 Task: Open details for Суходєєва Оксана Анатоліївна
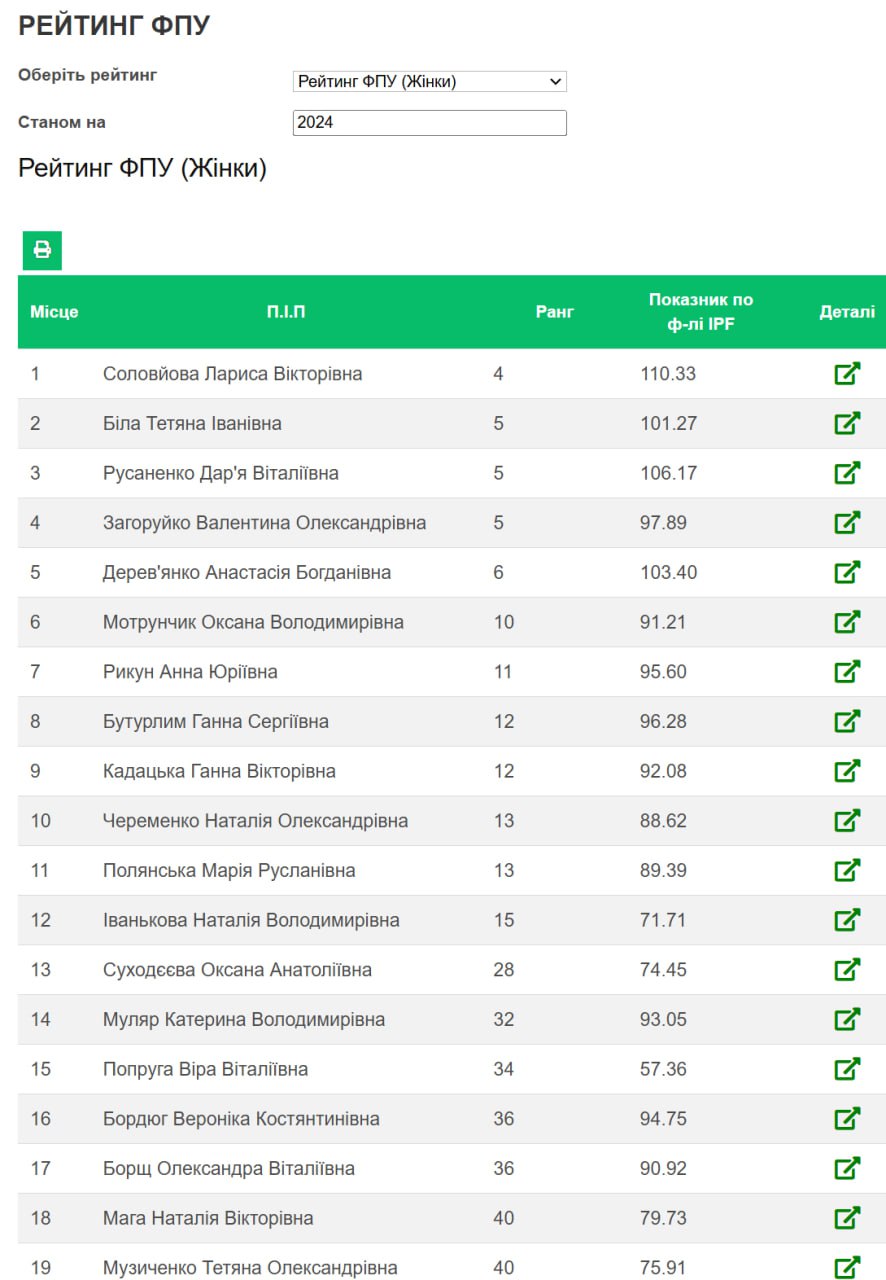847,970
